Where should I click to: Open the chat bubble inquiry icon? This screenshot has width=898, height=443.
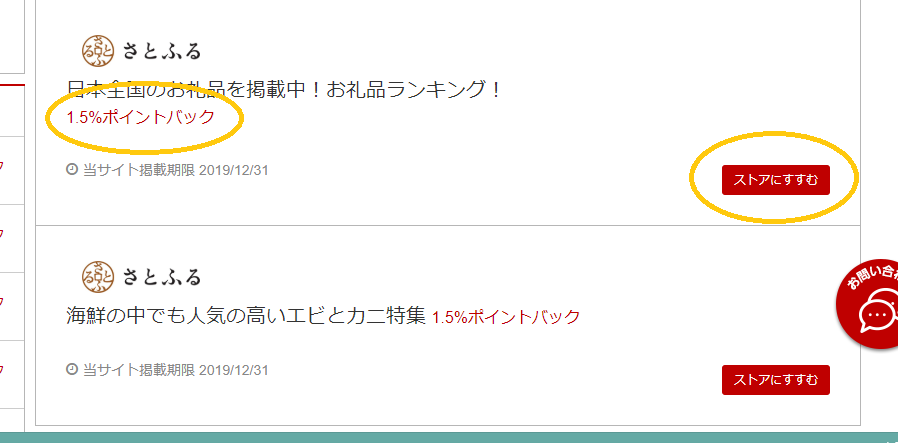[877, 315]
